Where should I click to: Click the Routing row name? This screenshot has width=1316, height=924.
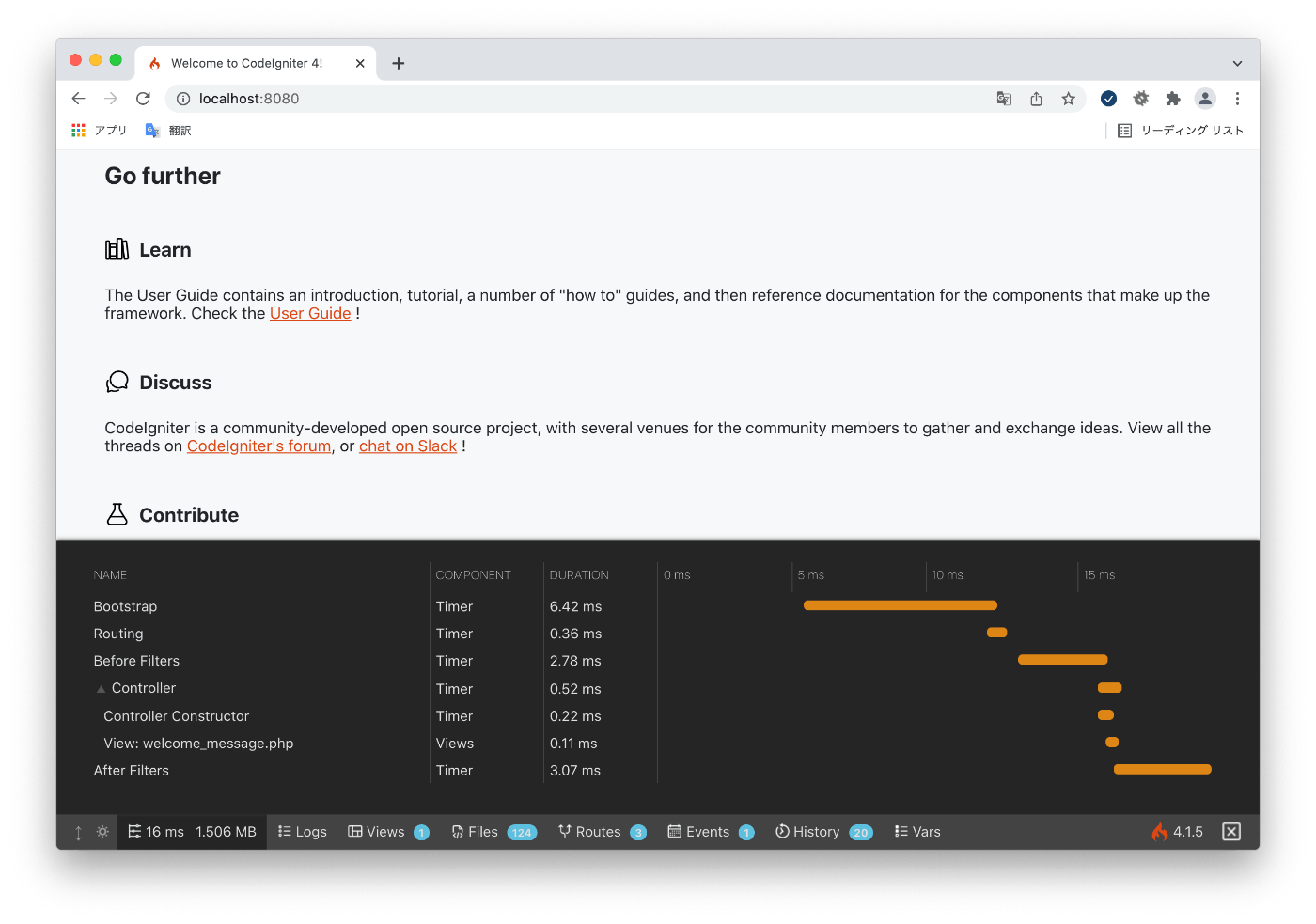pos(118,634)
